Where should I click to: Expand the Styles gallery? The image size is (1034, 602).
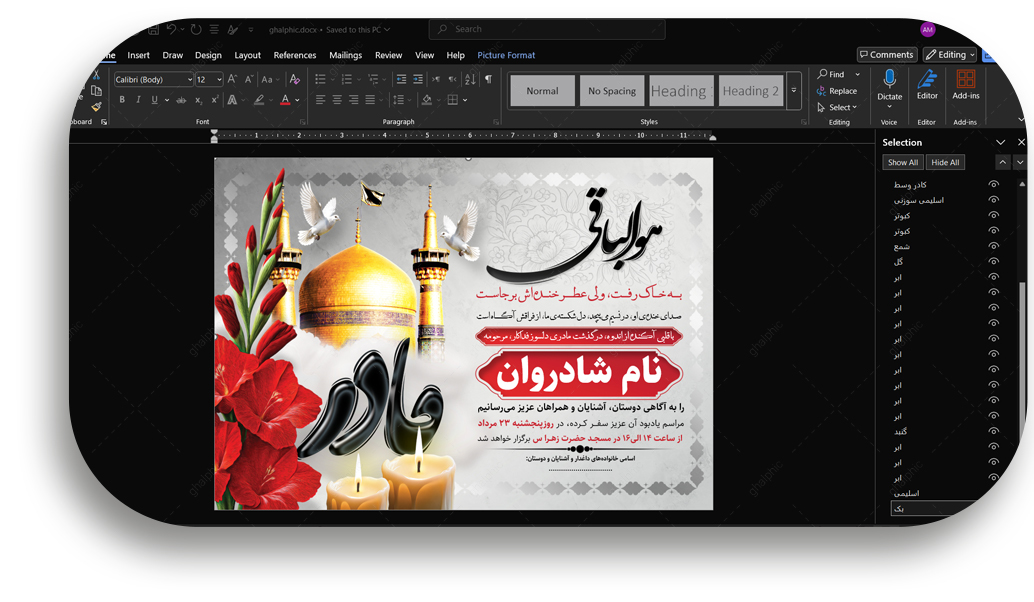(794, 91)
